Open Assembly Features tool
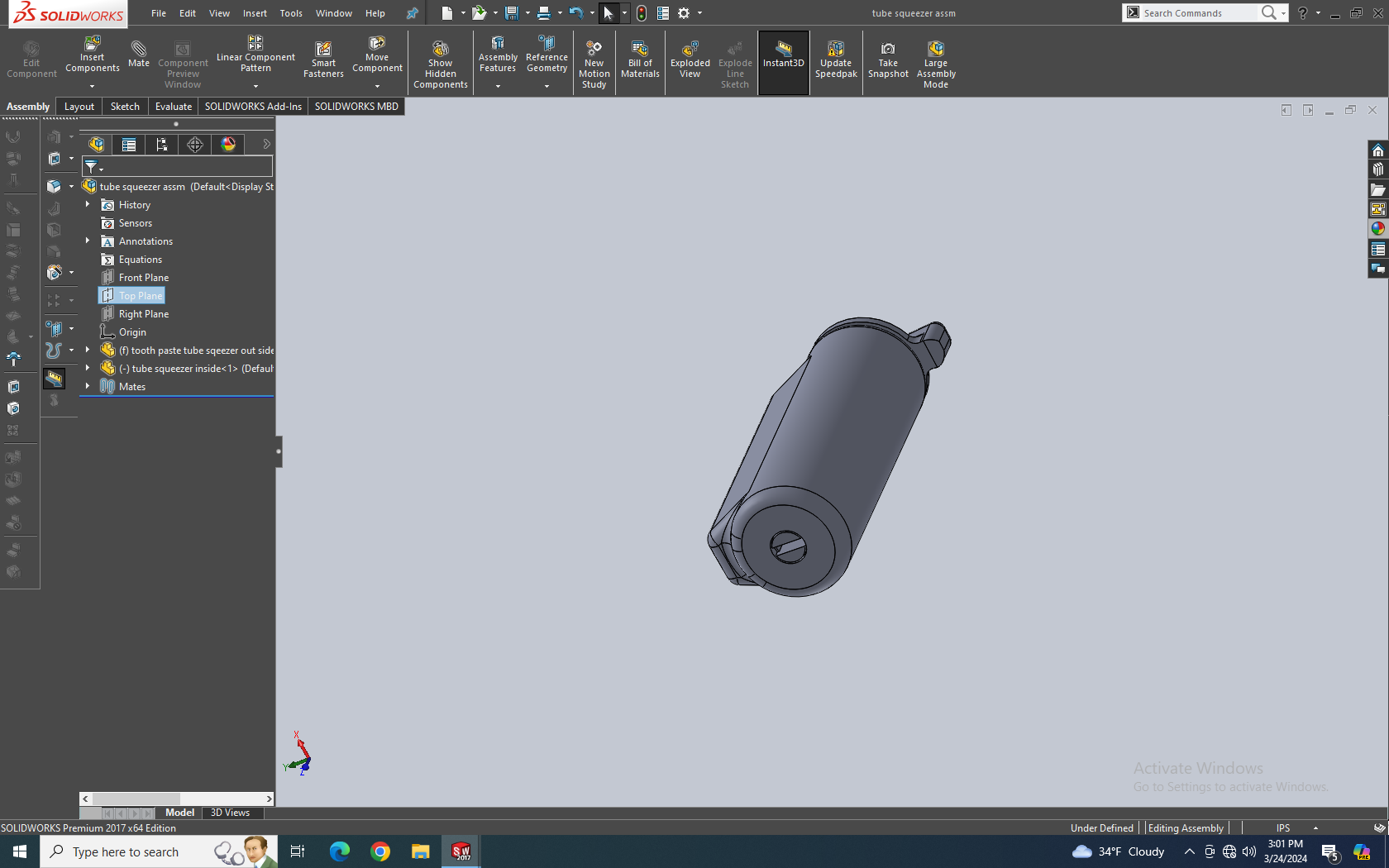The image size is (1389, 868). point(498,55)
